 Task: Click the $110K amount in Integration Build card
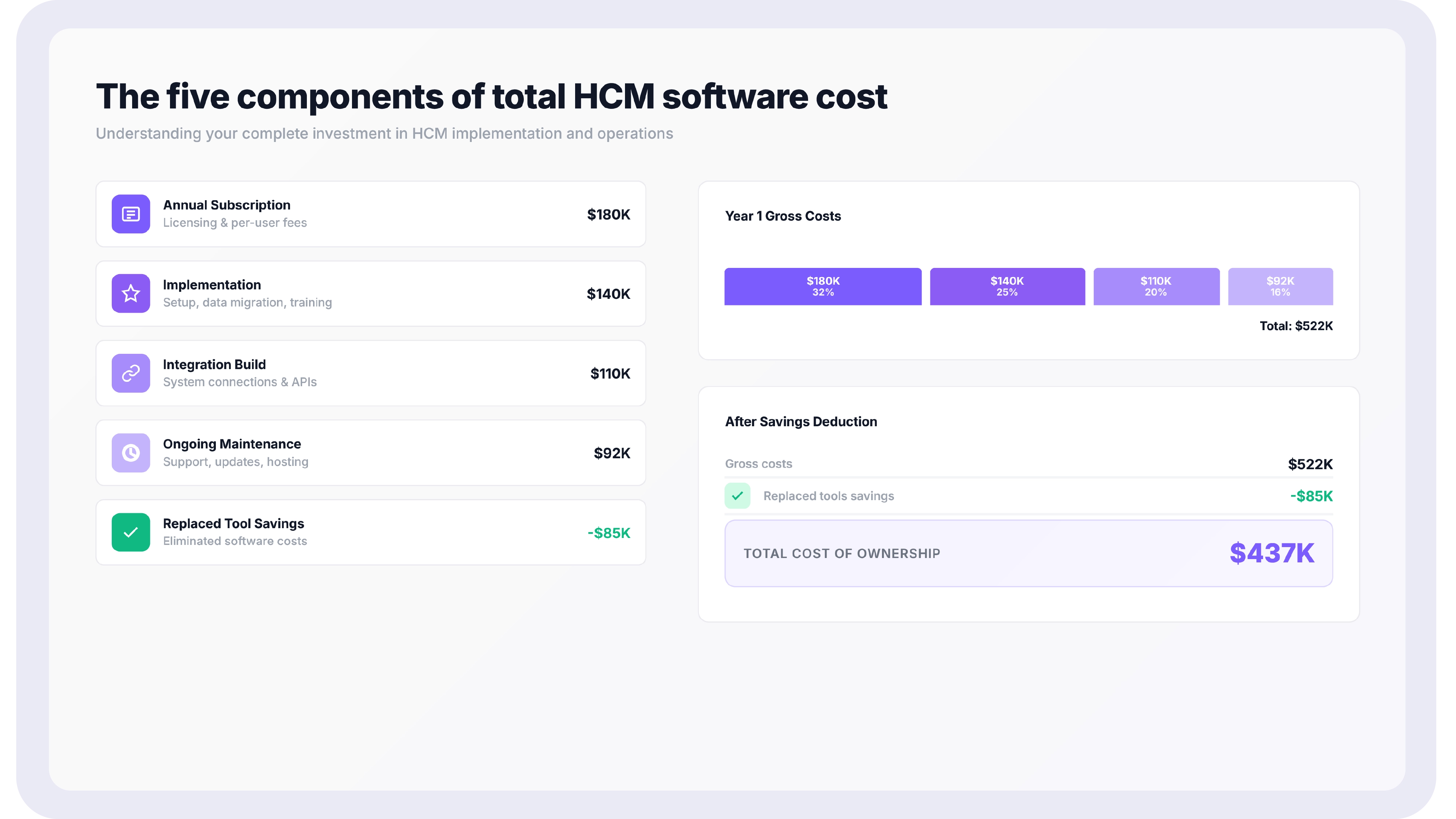point(610,373)
